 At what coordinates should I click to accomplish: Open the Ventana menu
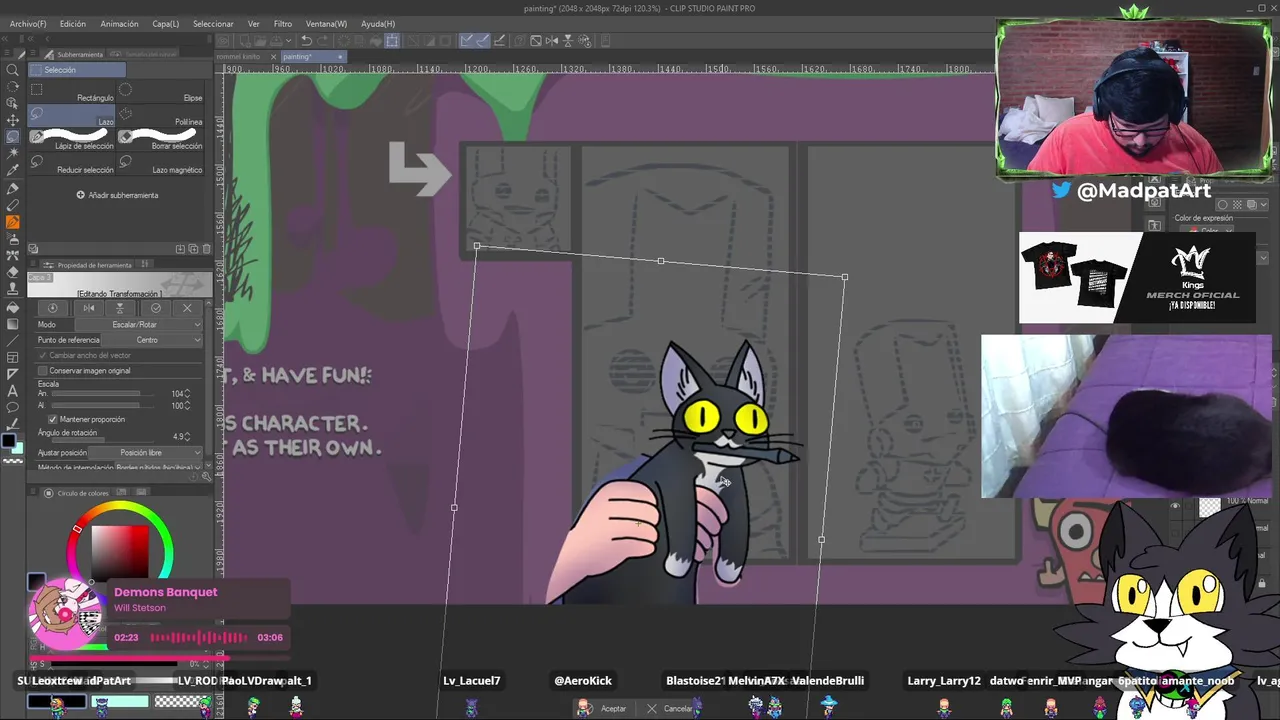[x=326, y=23]
